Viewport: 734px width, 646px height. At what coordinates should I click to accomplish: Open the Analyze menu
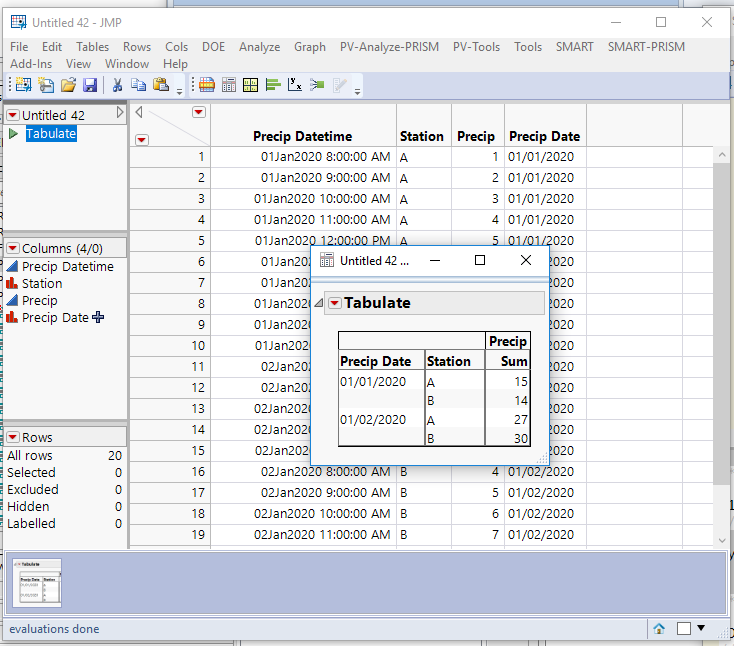(x=259, y=46)
